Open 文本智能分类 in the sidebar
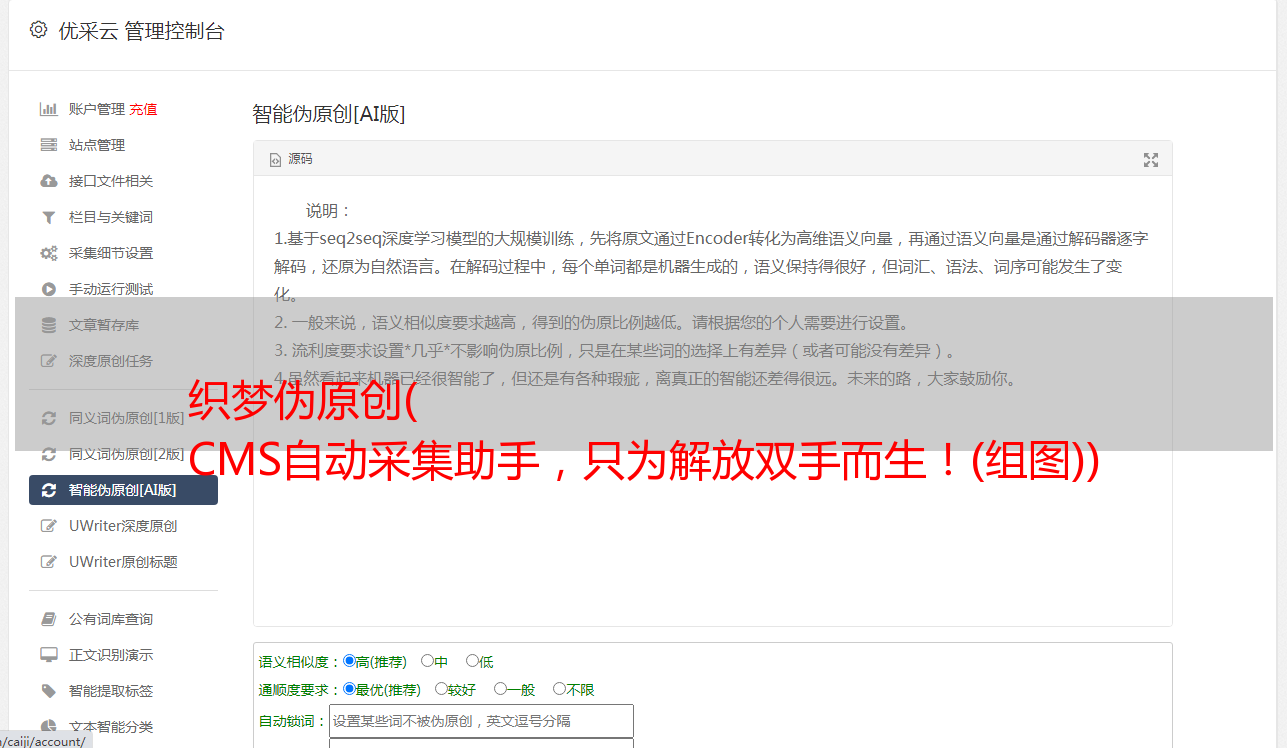 tap(111, 727)
